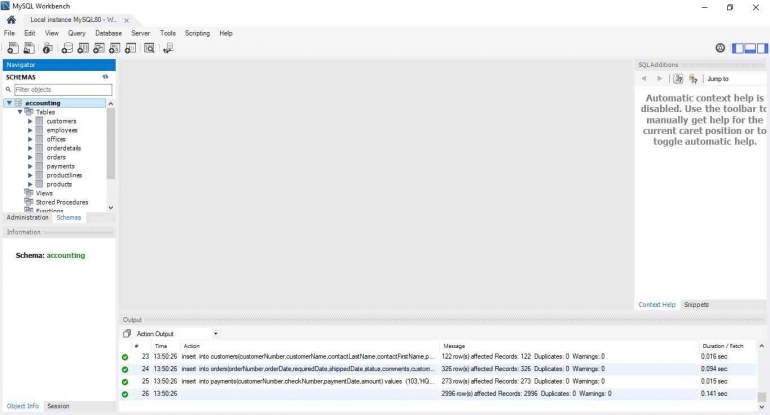Create a new SQL tab for queries
This screenshot has width=770, height=415.
[13, 48]
